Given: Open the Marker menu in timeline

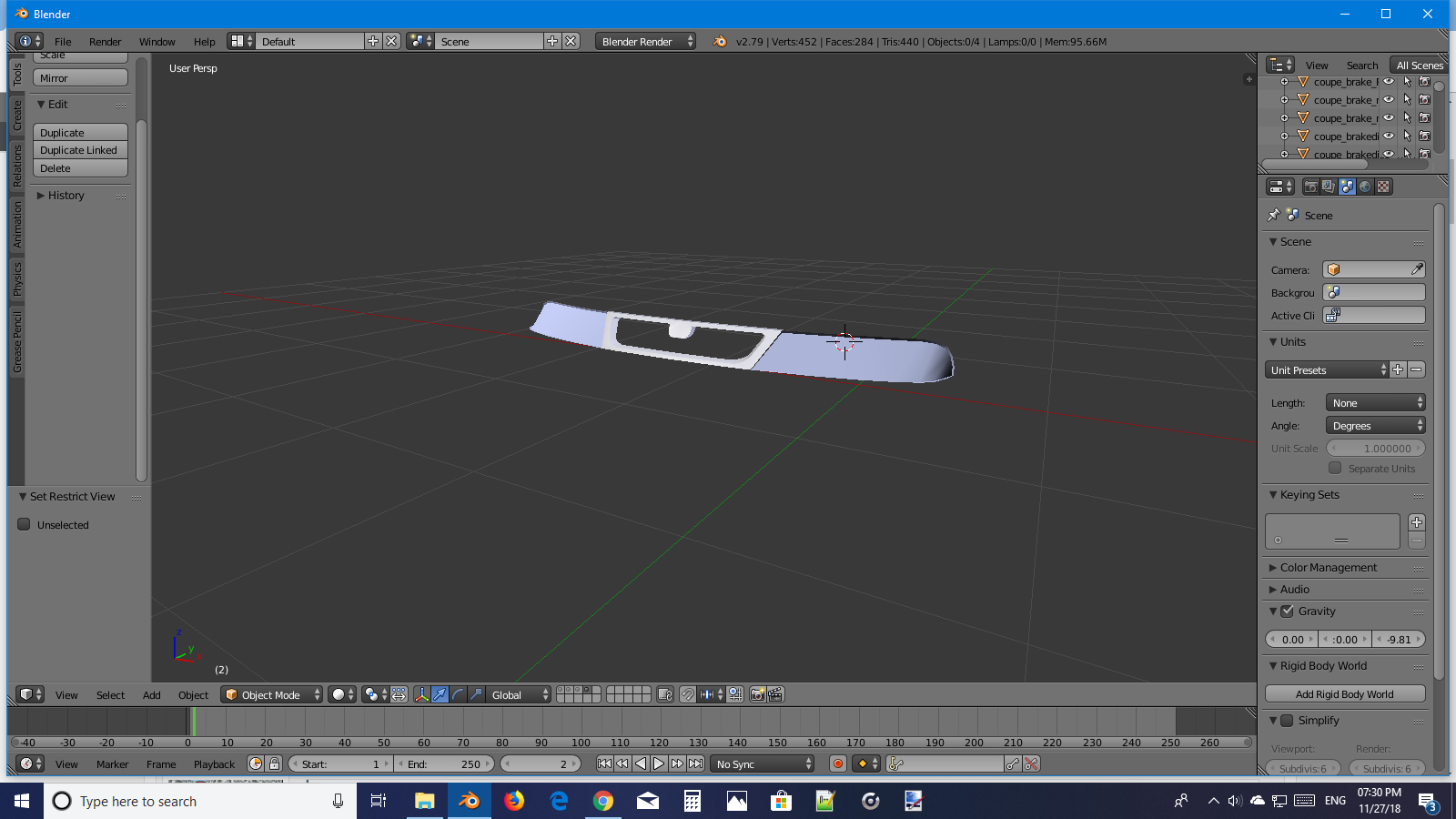Looking at the screenshot, I should point(112,763).
